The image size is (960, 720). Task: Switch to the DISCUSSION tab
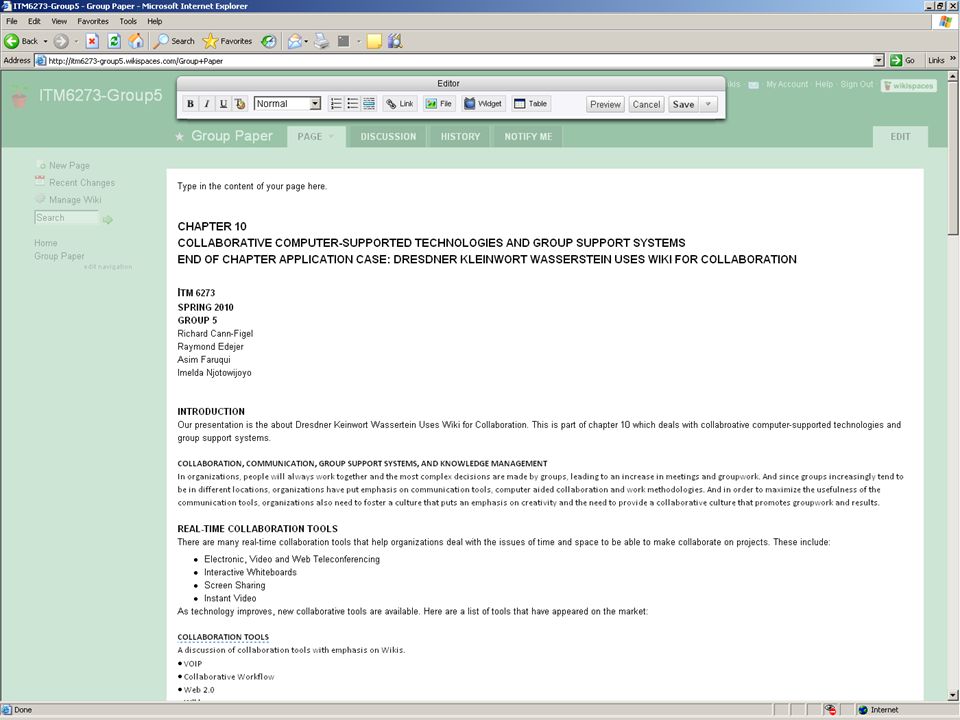click(x=388, y=137)
